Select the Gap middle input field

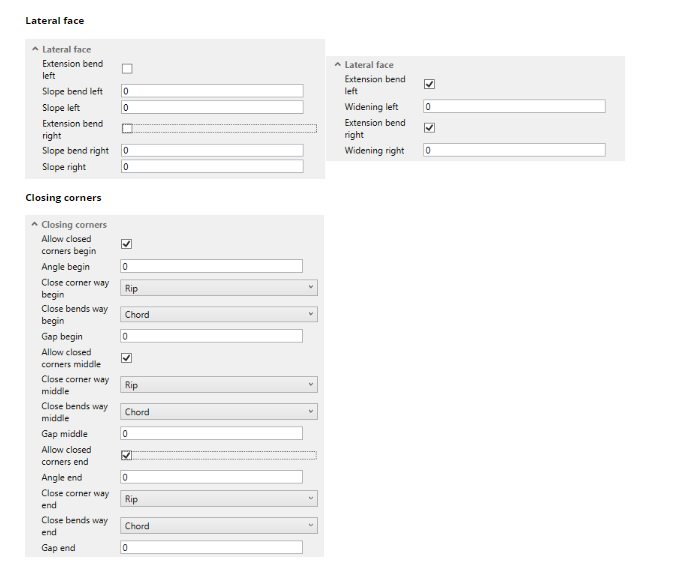212,434
